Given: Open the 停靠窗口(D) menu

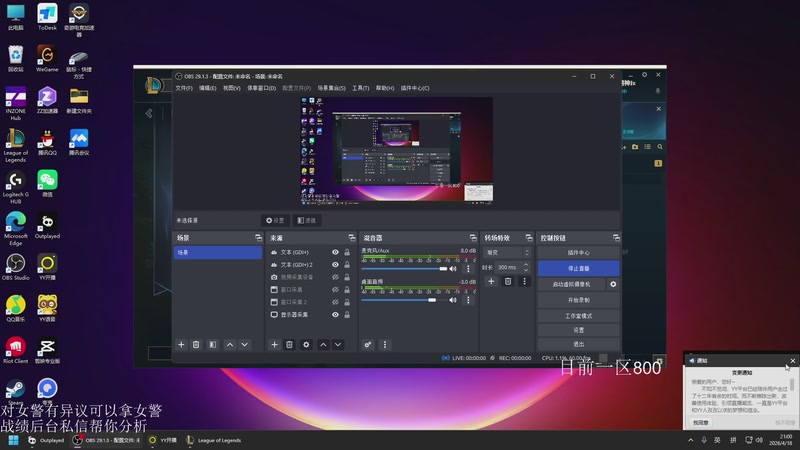Looking at the screenshot, I should pos(261,88).
